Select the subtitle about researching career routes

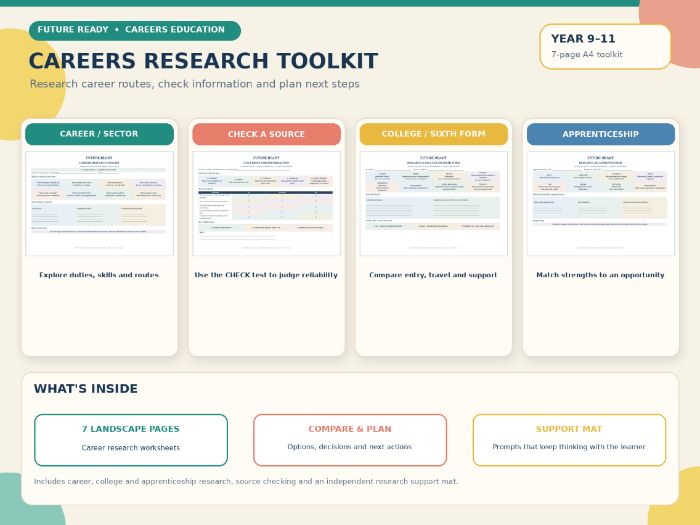(x=195, y=84)
